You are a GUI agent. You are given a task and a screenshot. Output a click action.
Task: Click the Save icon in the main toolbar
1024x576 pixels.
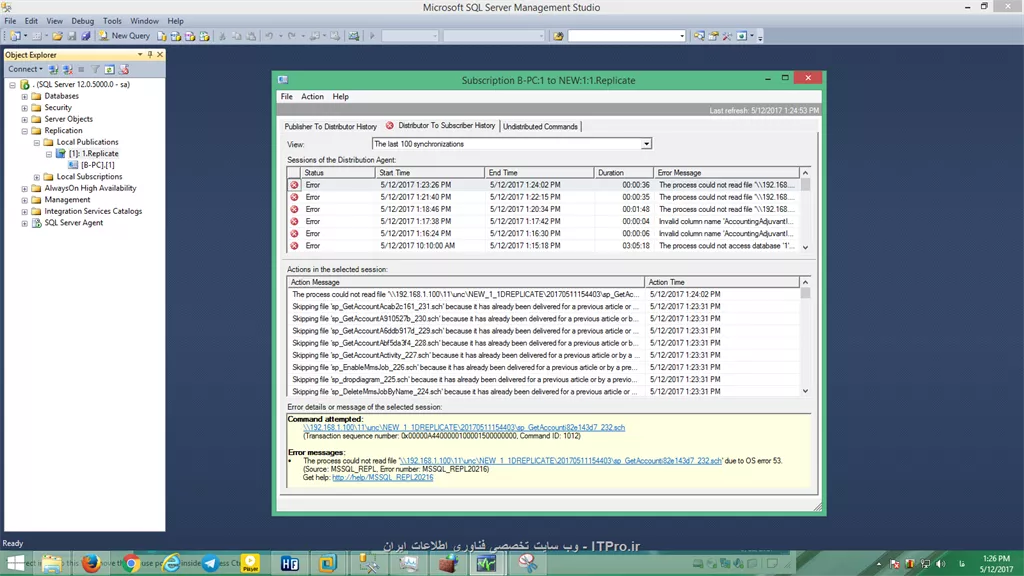(72, 36)
